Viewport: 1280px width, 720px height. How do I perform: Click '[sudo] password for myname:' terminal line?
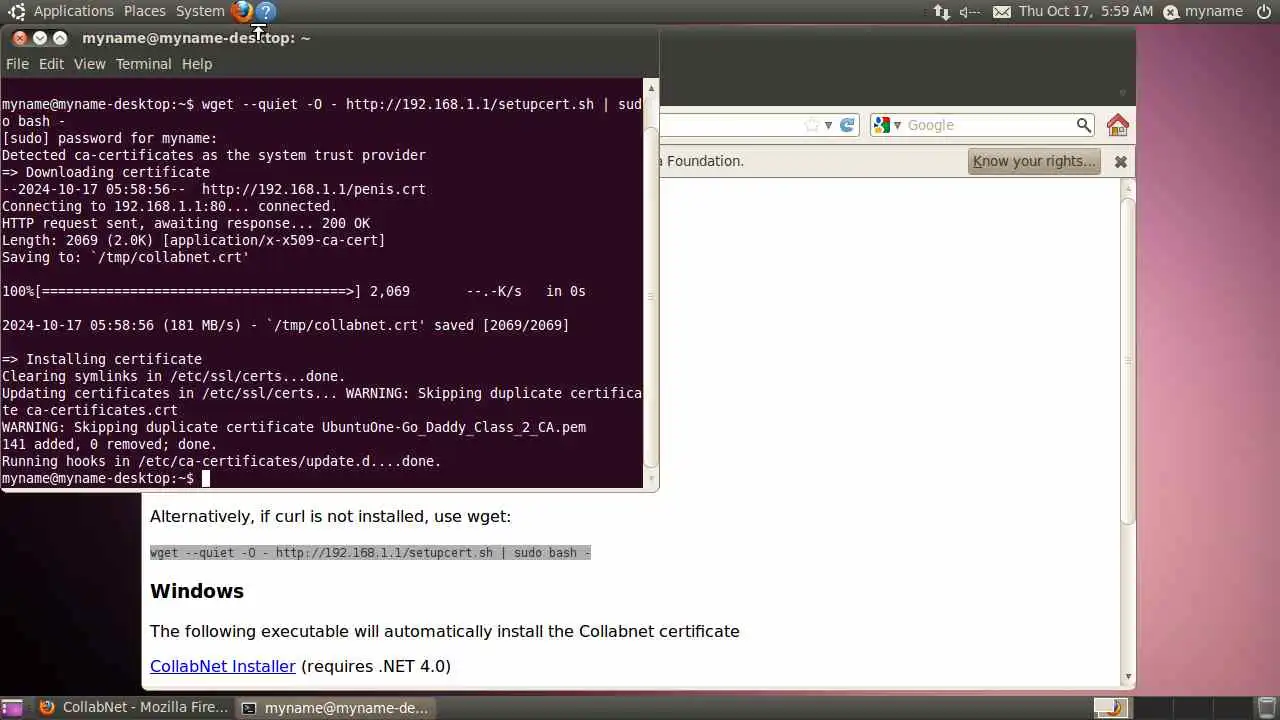pos(109,138)
